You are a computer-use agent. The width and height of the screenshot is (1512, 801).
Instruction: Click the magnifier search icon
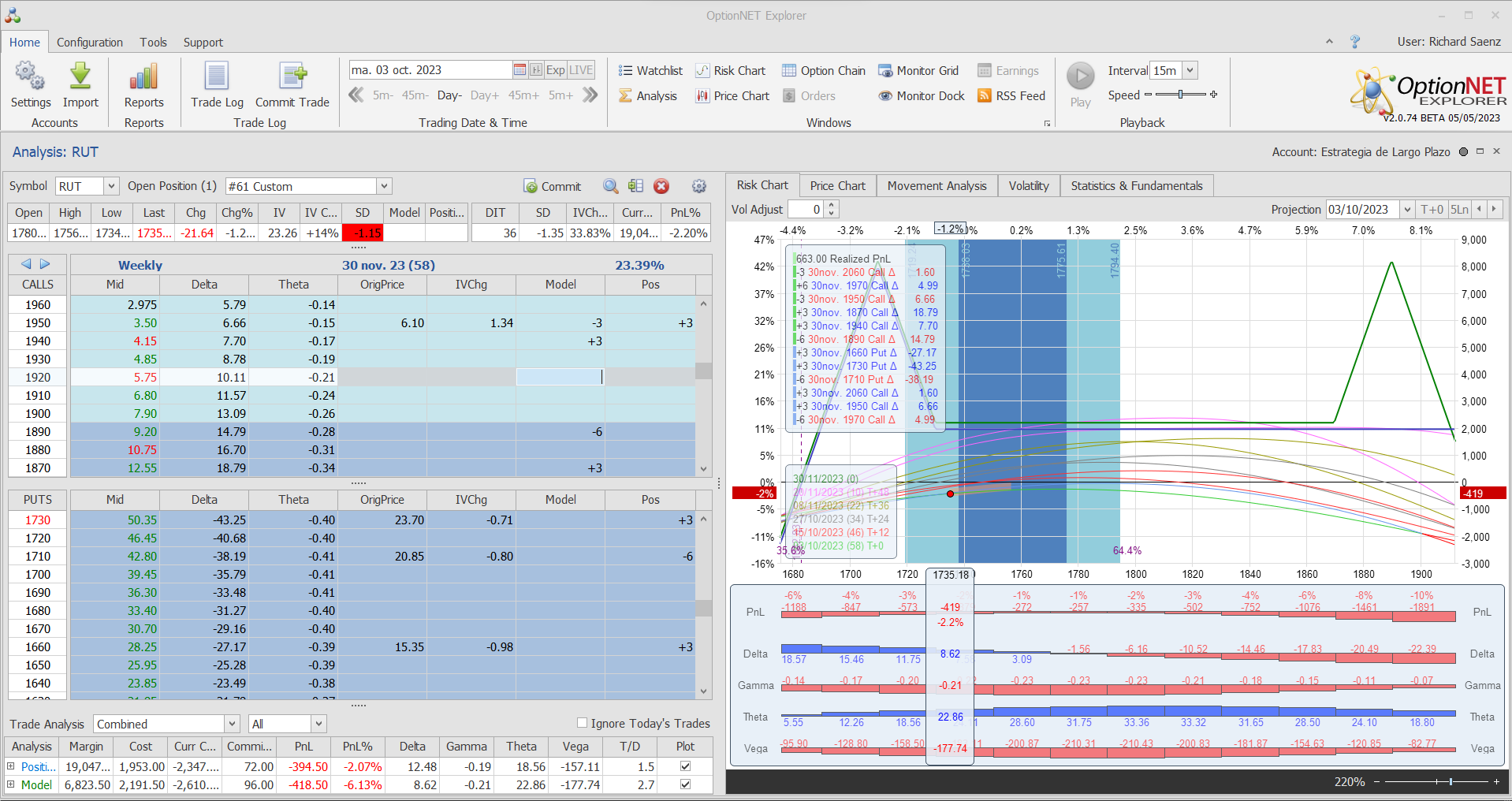tap(610, 186)
